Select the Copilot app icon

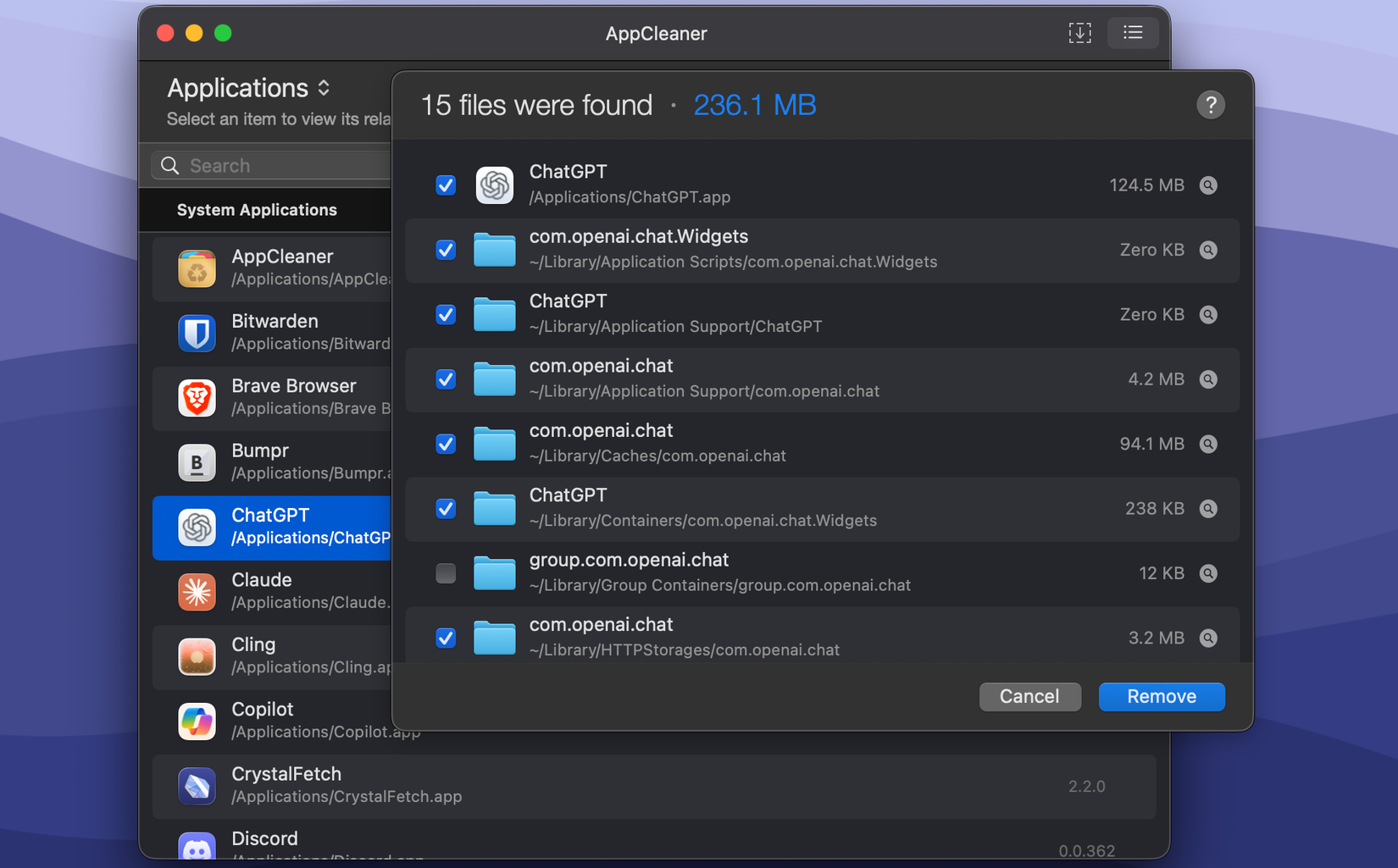pyautogui.click(x=197, y=721)
